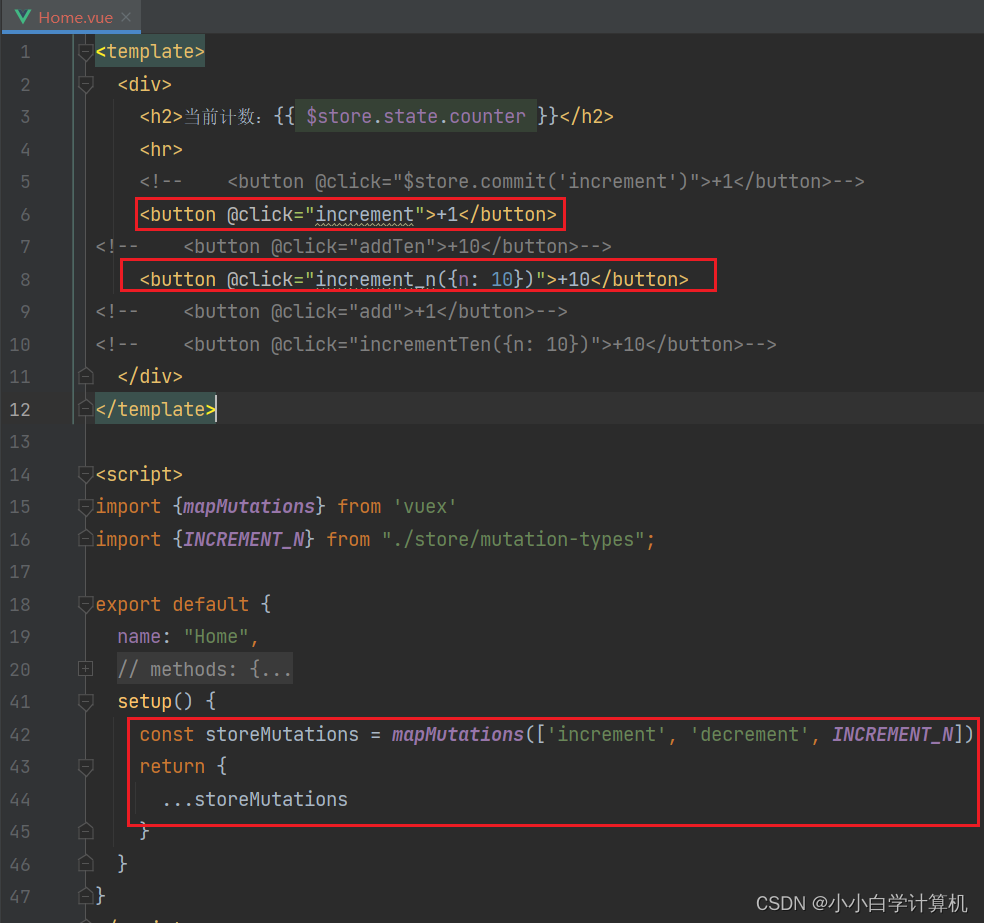The height and width of the screenshot is (923, 984).
Task: Click the 'vuex' module string on line 15
Action: pyautogui.click(x=425, y=506)
